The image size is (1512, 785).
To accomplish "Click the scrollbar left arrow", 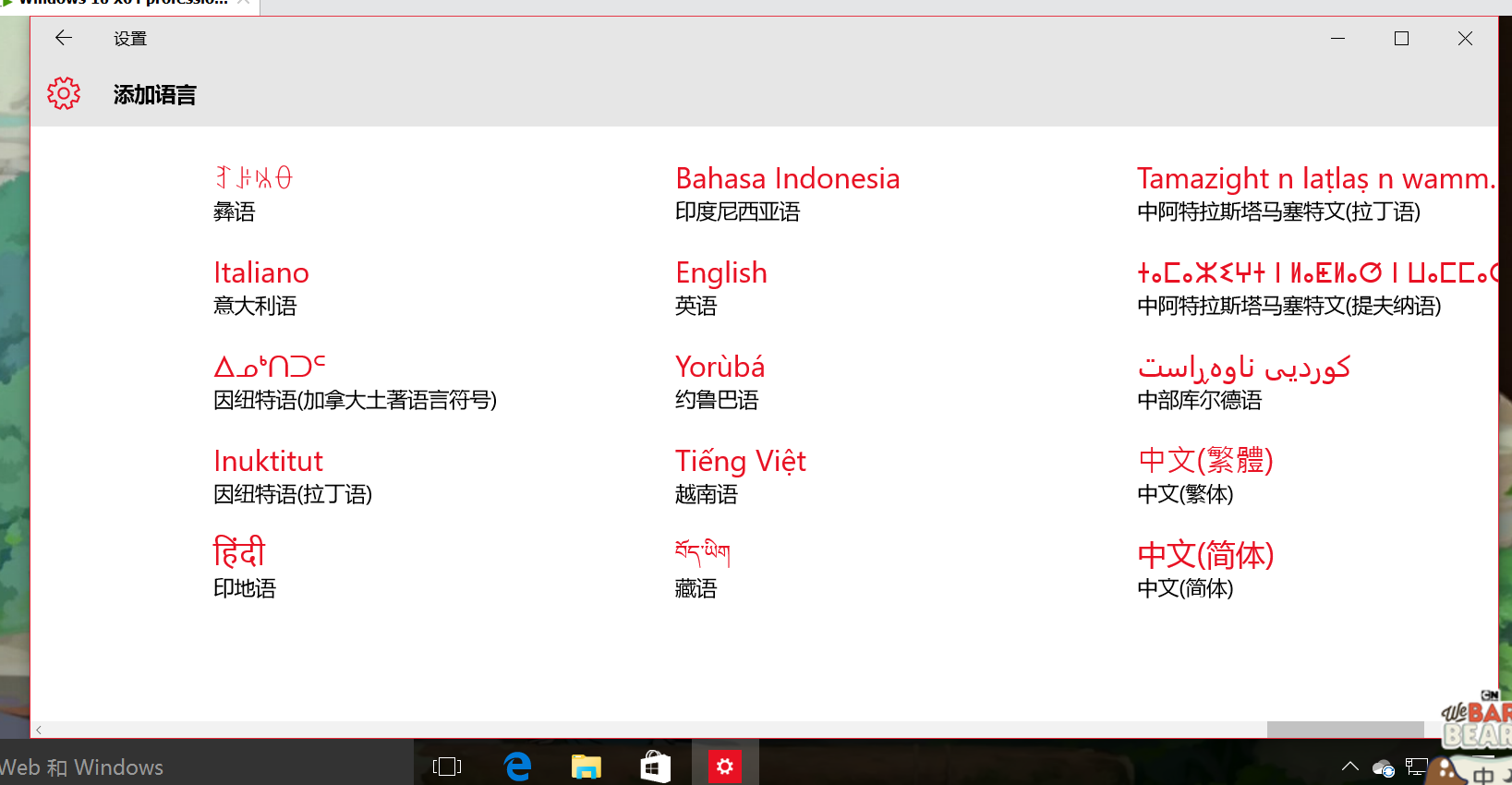I will coord(39,730).
